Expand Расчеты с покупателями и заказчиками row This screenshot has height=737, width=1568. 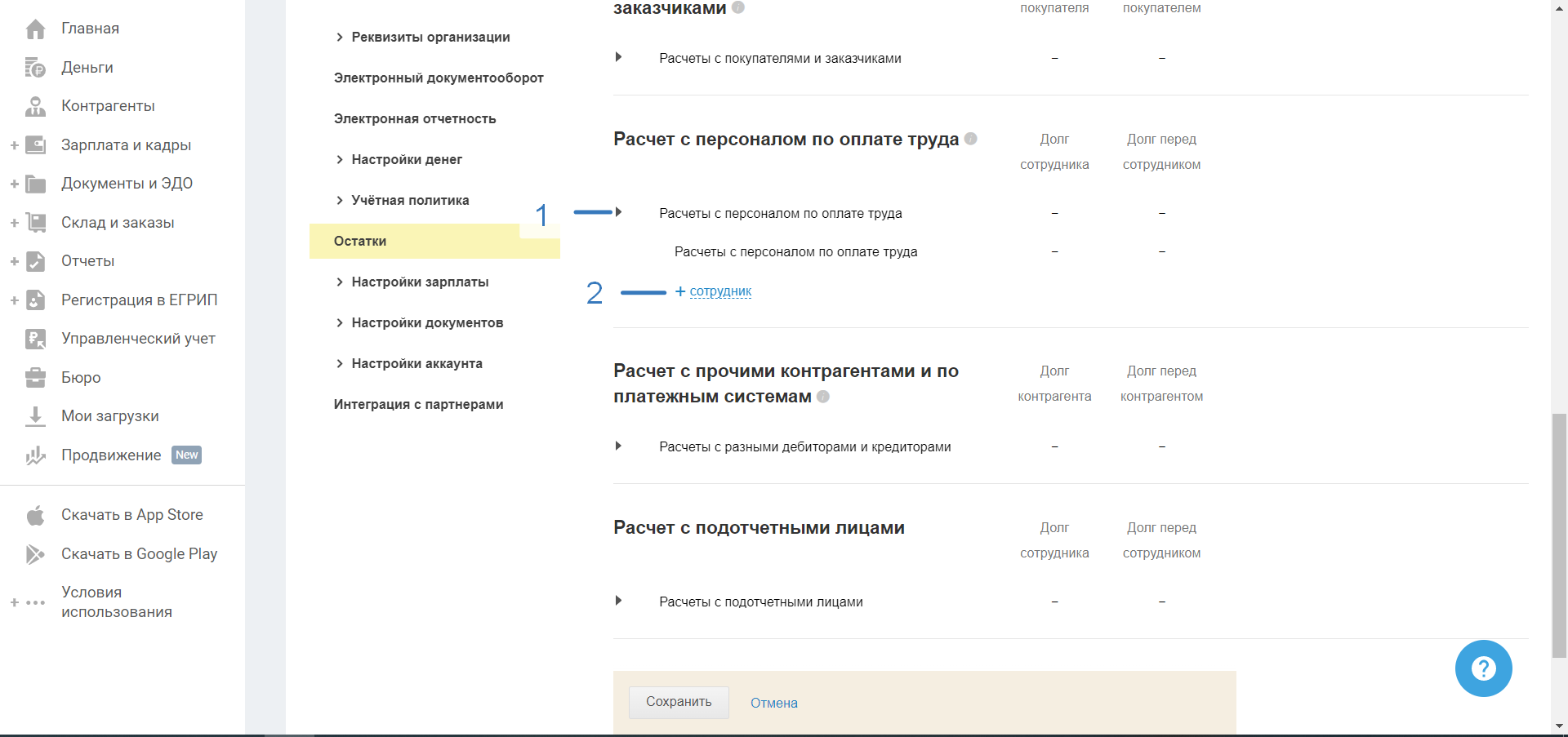click(x=618, y=57)
